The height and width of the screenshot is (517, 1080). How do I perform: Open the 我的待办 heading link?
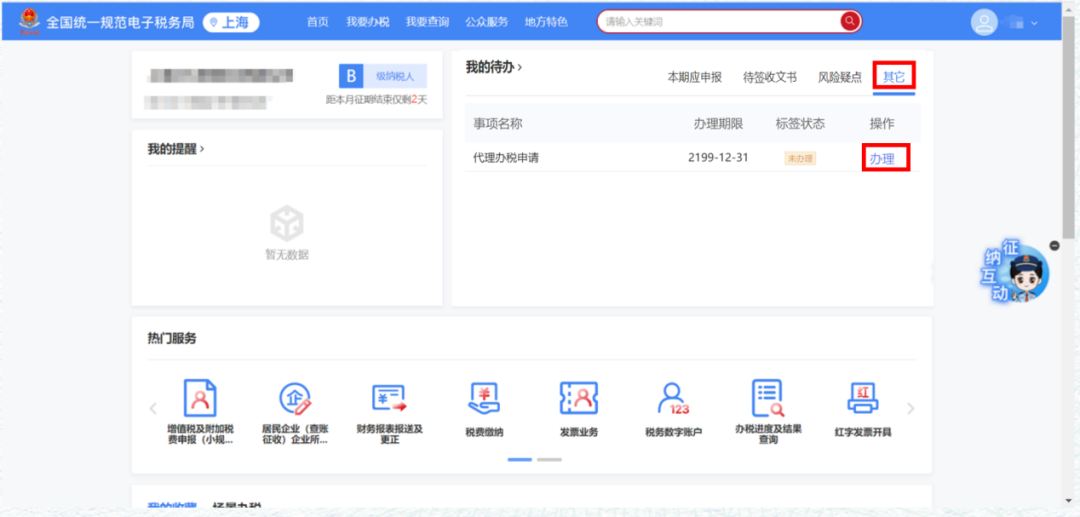click(x=494, y=67)
